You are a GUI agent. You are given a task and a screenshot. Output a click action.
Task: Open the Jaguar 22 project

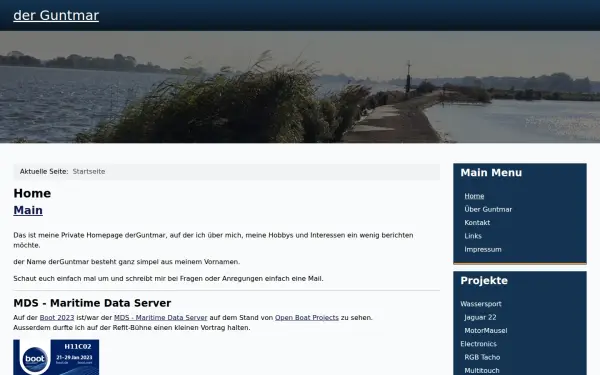point(480,317)
